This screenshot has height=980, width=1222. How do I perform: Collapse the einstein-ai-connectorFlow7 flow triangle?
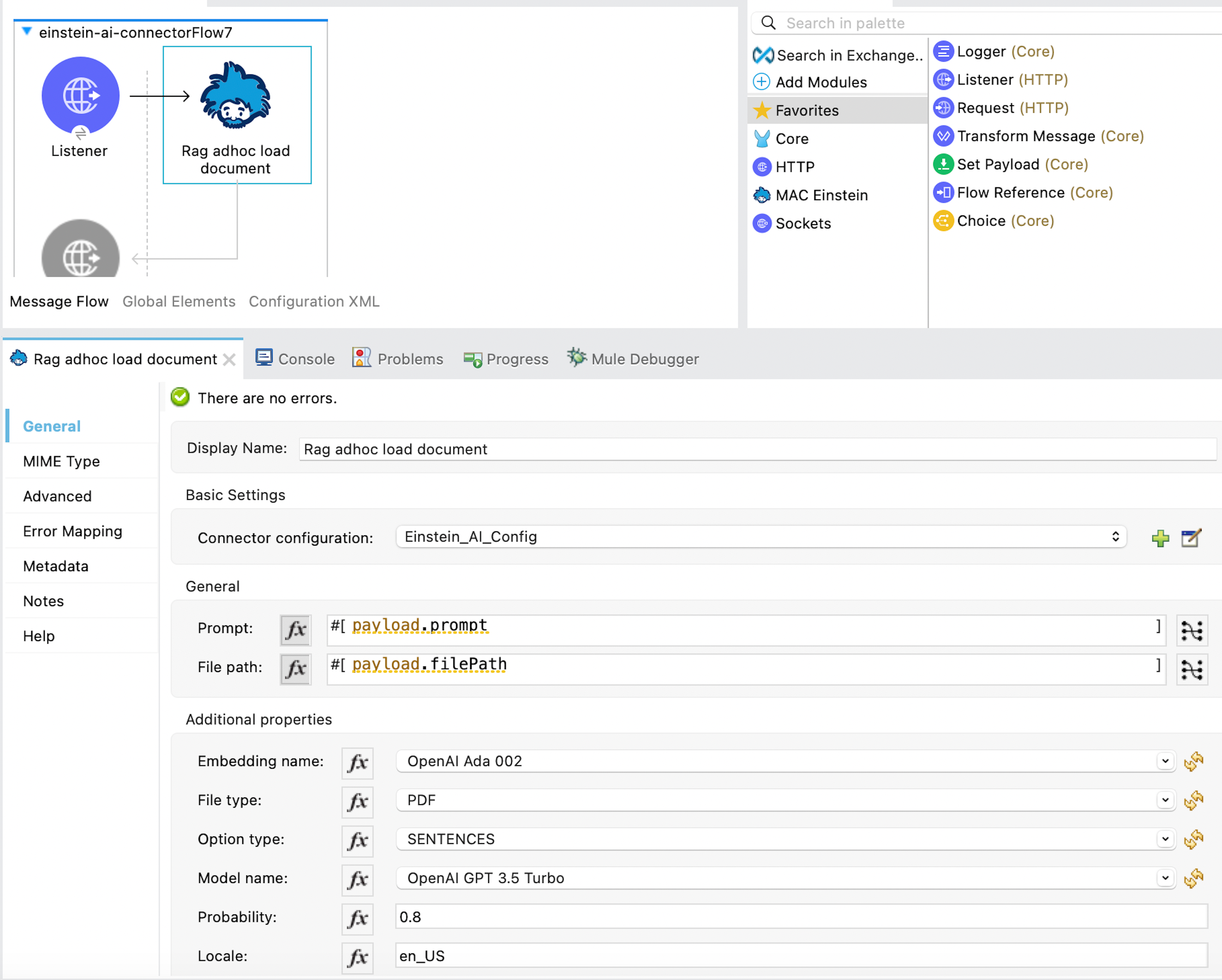[x=27, y=31]
